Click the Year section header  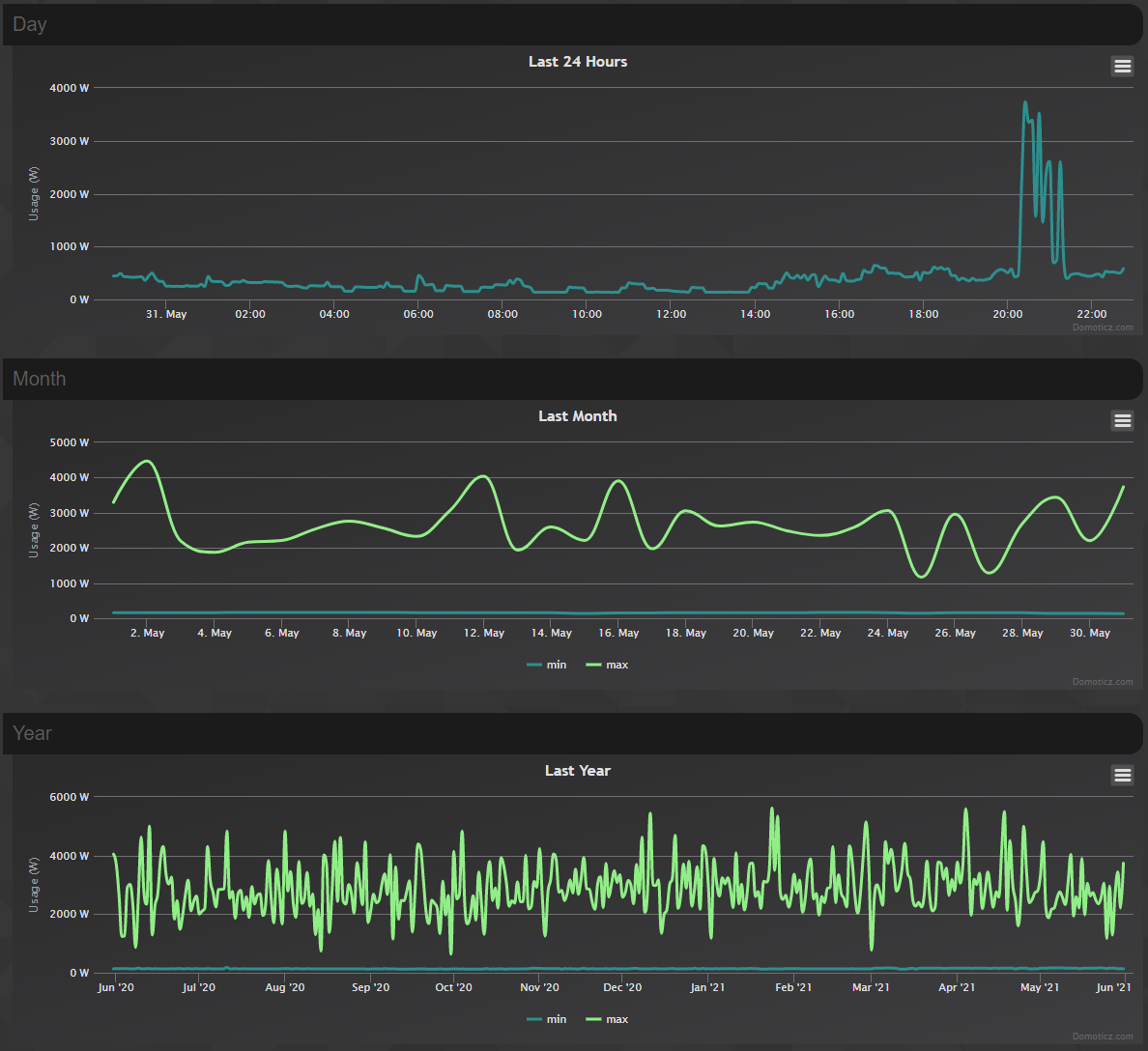[x=572, y=733]
